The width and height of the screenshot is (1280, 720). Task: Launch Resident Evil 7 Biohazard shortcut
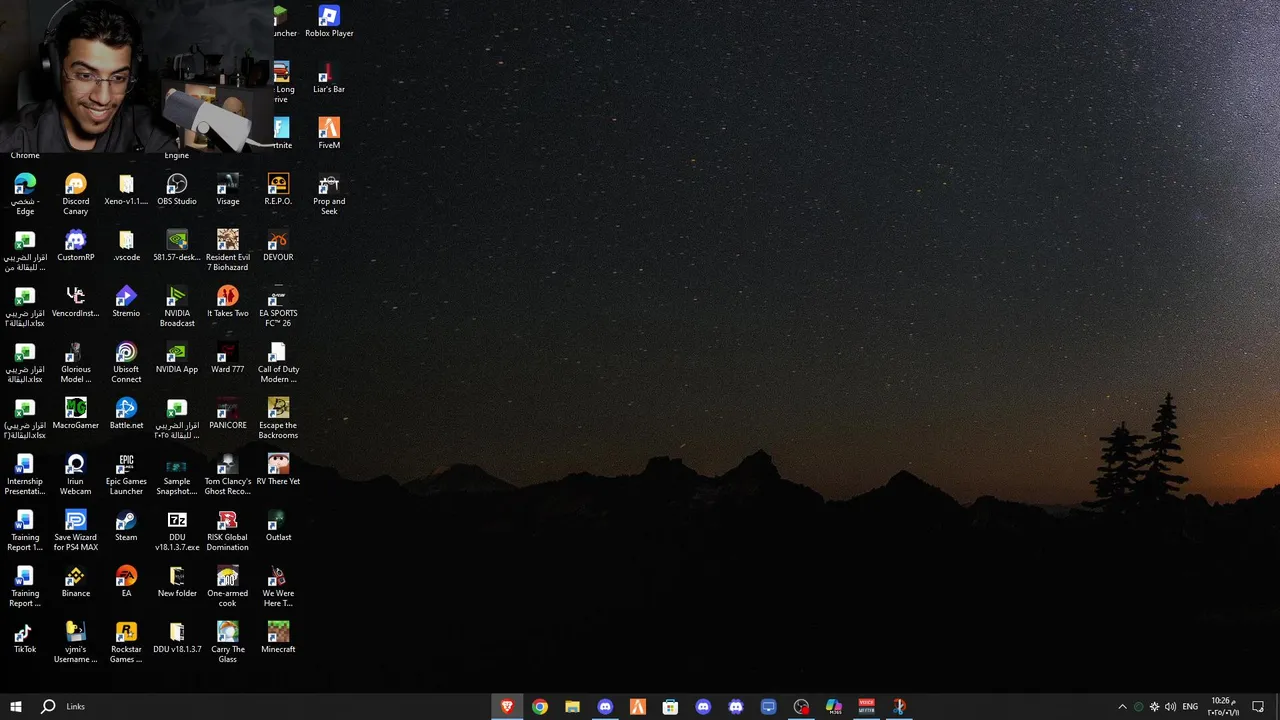[228, 251]
